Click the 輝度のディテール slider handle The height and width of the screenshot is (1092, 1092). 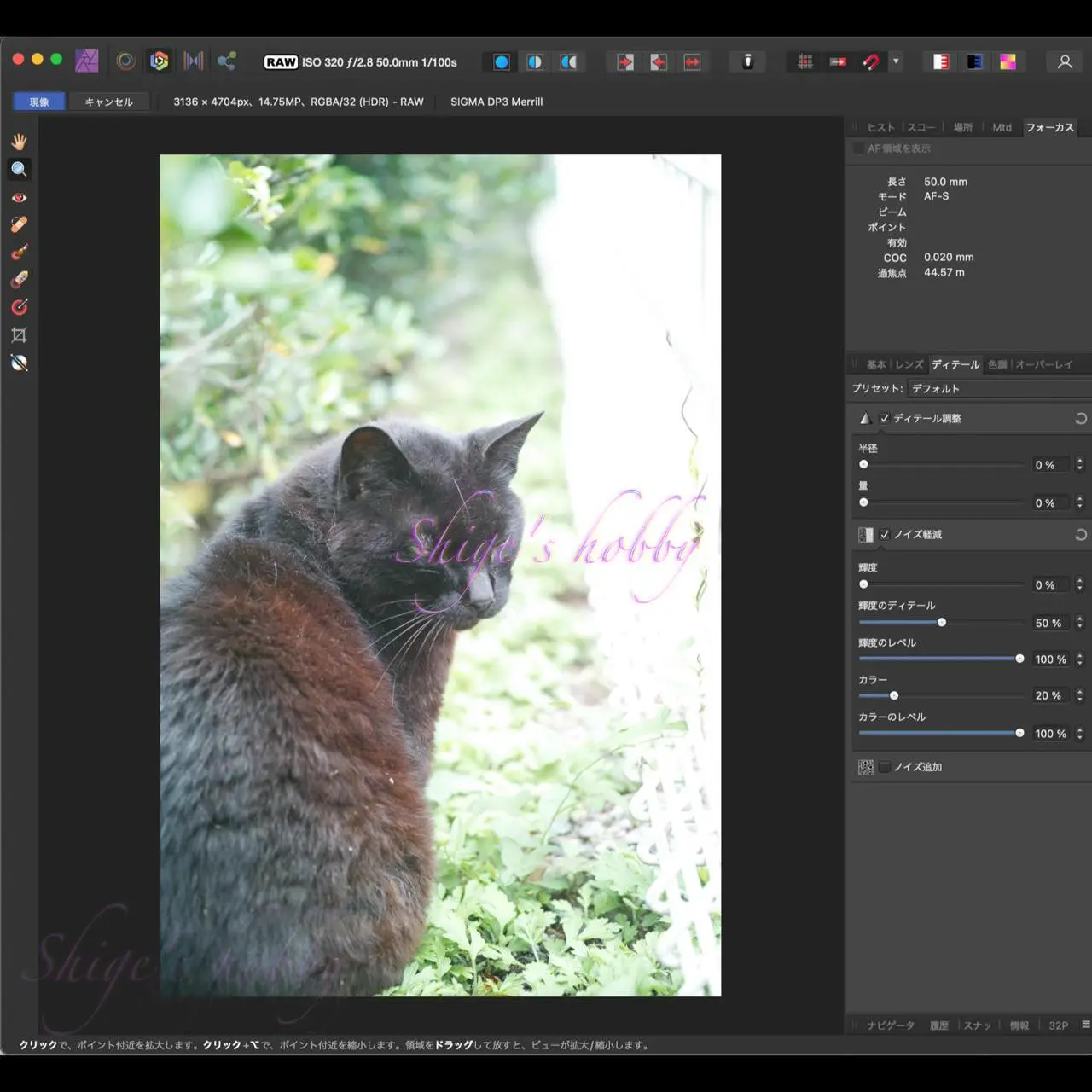pos(942,622)
